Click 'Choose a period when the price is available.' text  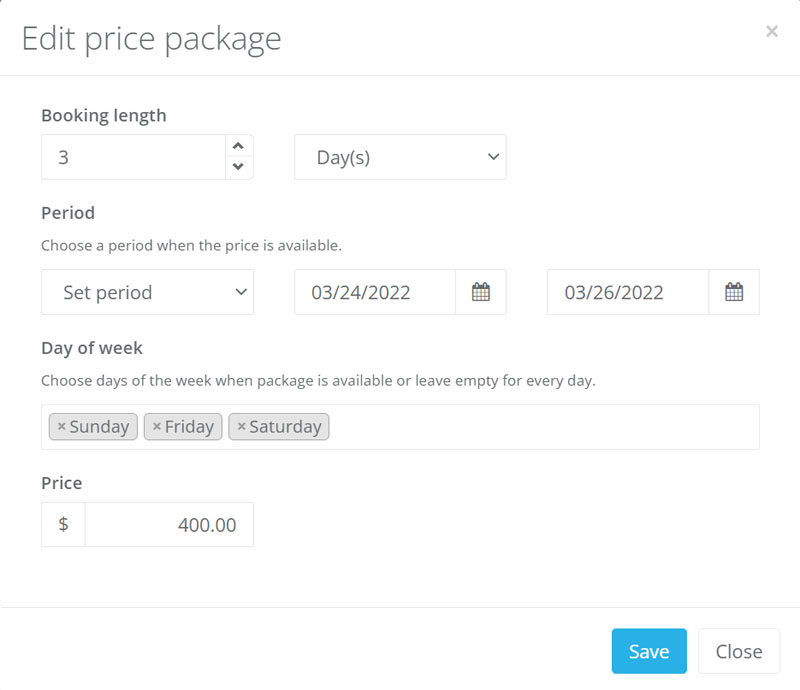tap(191, 245)
